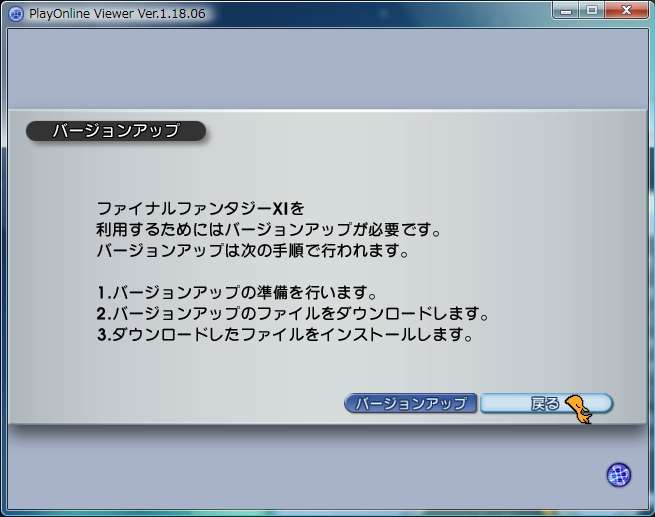
Task: Close the PlayOnline Viewer window
Action: coord(626,10)
